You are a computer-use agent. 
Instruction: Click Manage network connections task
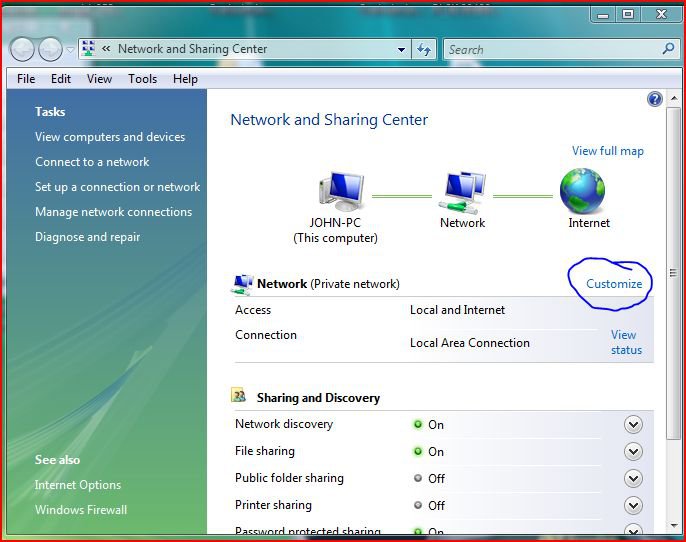tap(113, 212)
